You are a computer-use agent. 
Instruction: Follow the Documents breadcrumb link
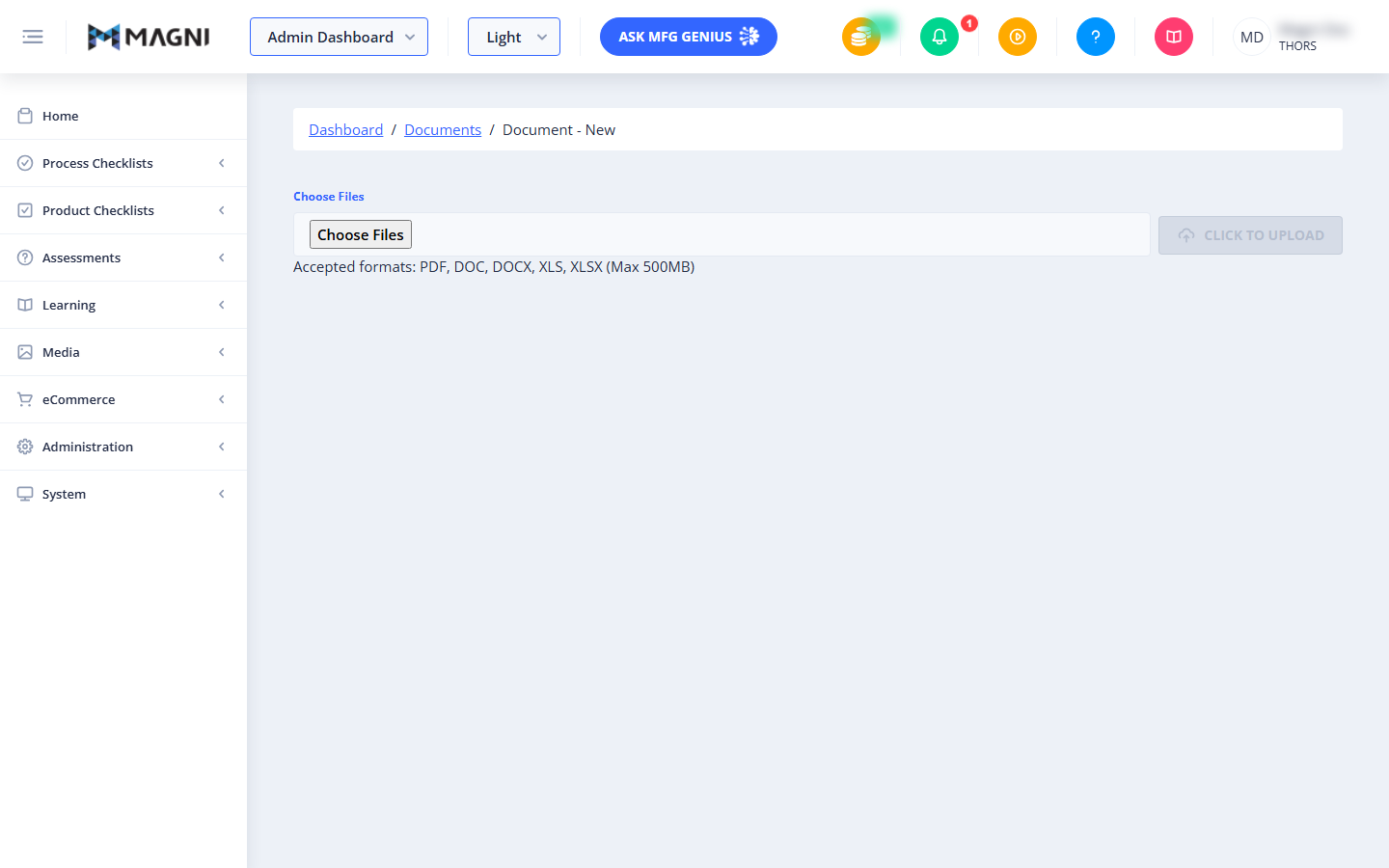point(443,129)
